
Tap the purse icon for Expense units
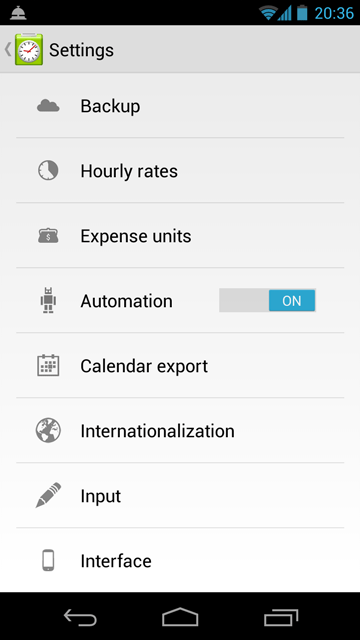coord(48,236)
